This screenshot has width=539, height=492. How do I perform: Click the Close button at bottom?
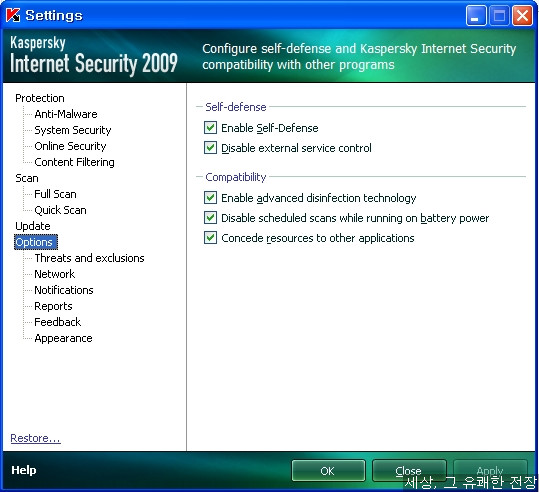tap(409, 471)
